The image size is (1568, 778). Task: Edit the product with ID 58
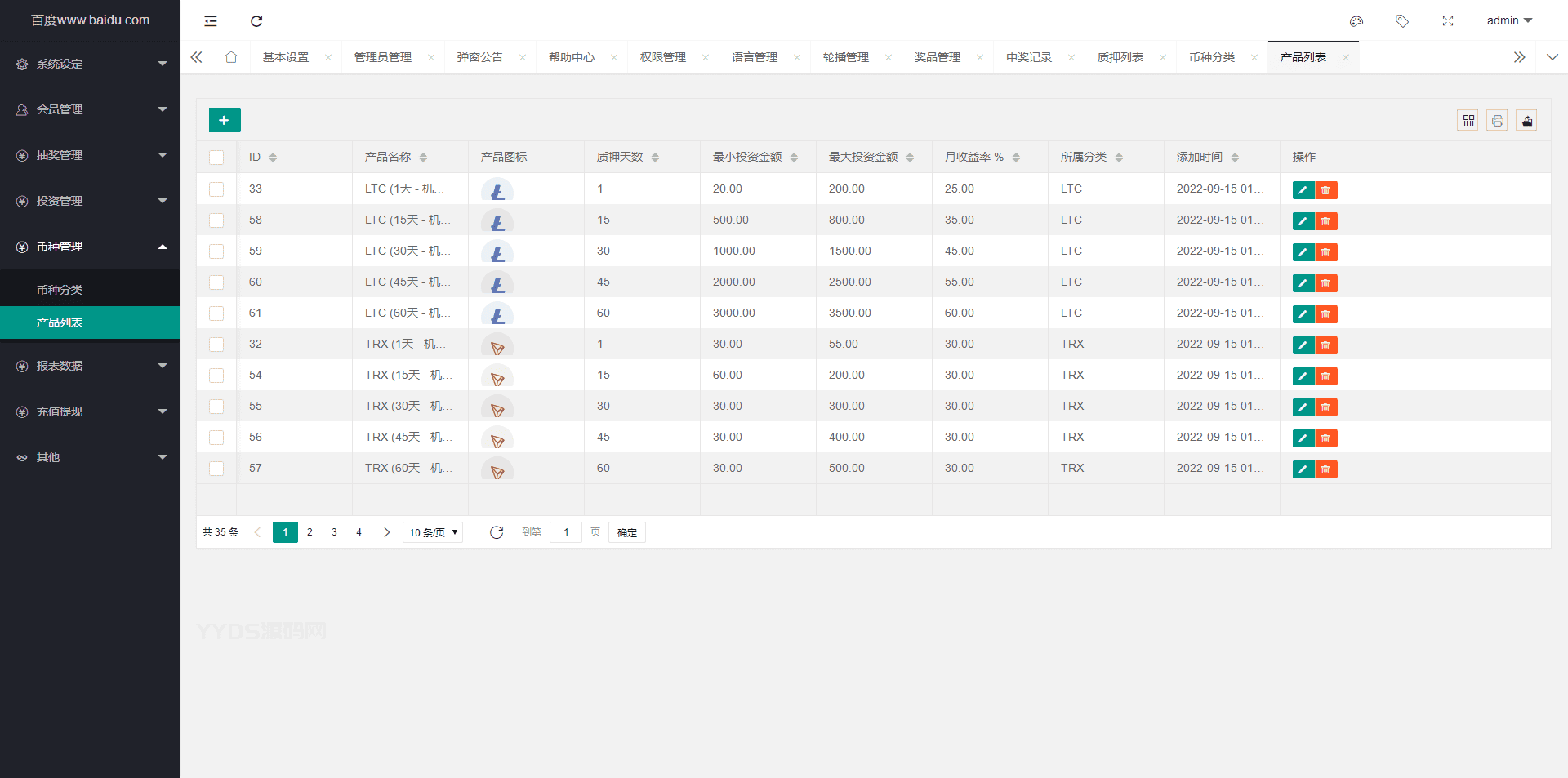tap(1303, 221)
